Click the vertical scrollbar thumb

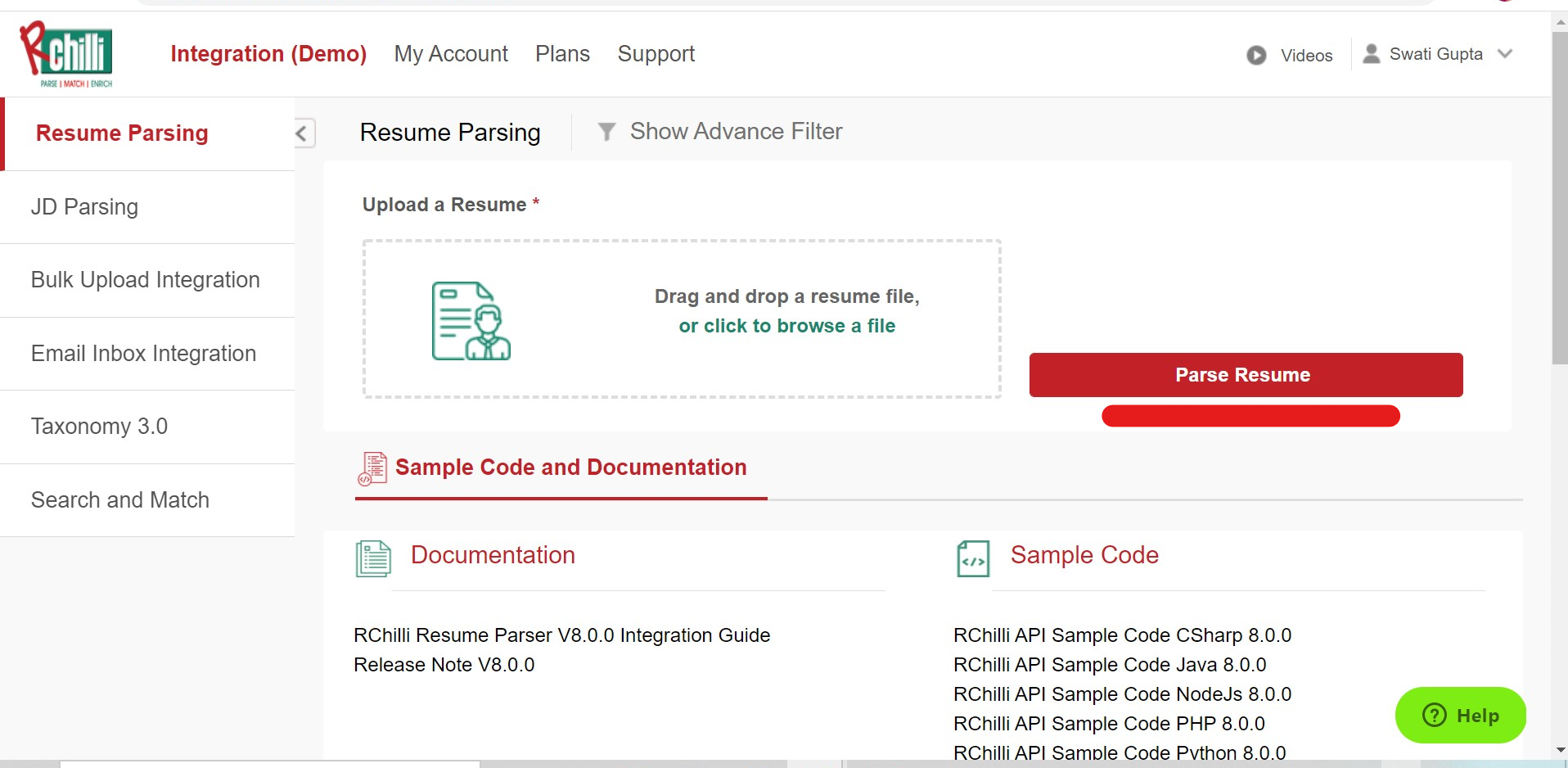[x=1560, y=197]
